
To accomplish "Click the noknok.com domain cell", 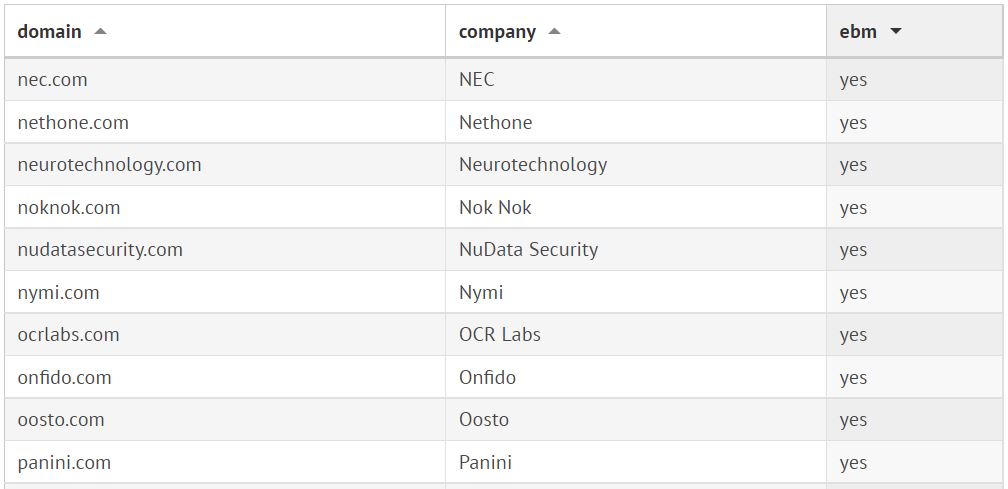I will (x=69, y=208).
